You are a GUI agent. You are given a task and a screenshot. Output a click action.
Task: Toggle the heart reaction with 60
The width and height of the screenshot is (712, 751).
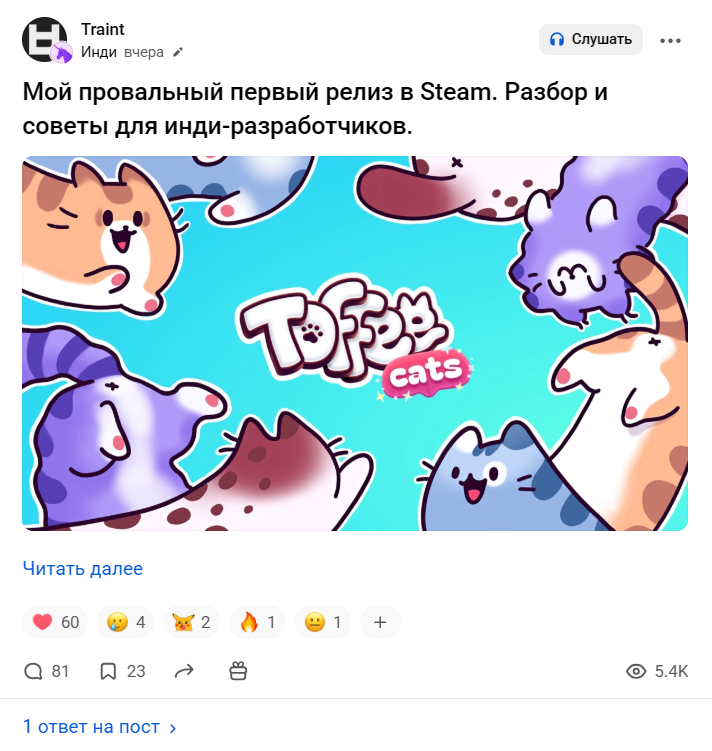(55, 622)
